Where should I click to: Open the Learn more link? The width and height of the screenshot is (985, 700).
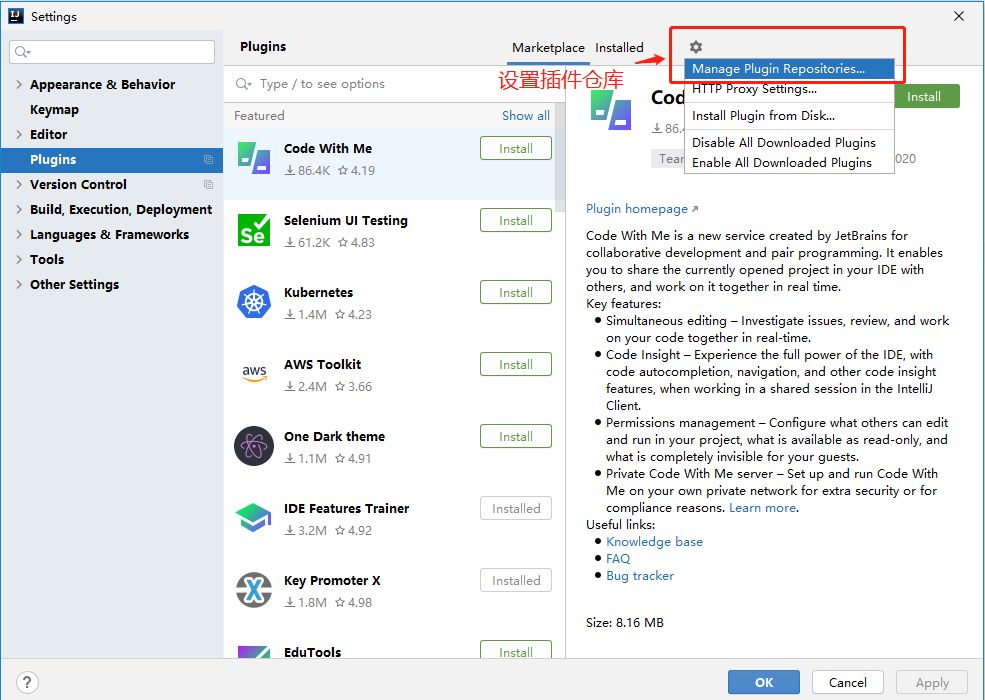[763, 508]
